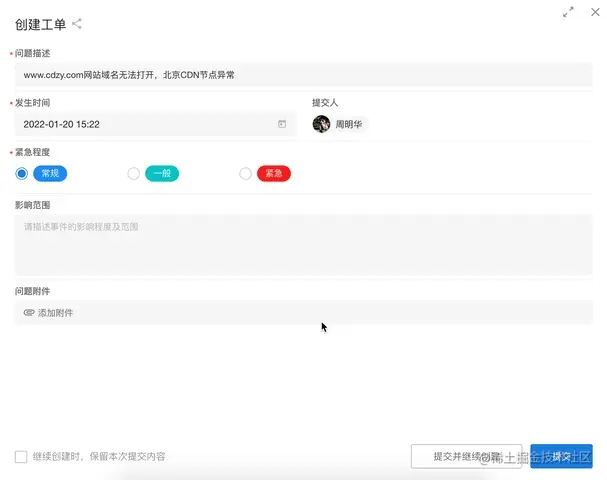607x480 pixels.
Task: Click the 紧急程度 label
Action: coord(33,152)
